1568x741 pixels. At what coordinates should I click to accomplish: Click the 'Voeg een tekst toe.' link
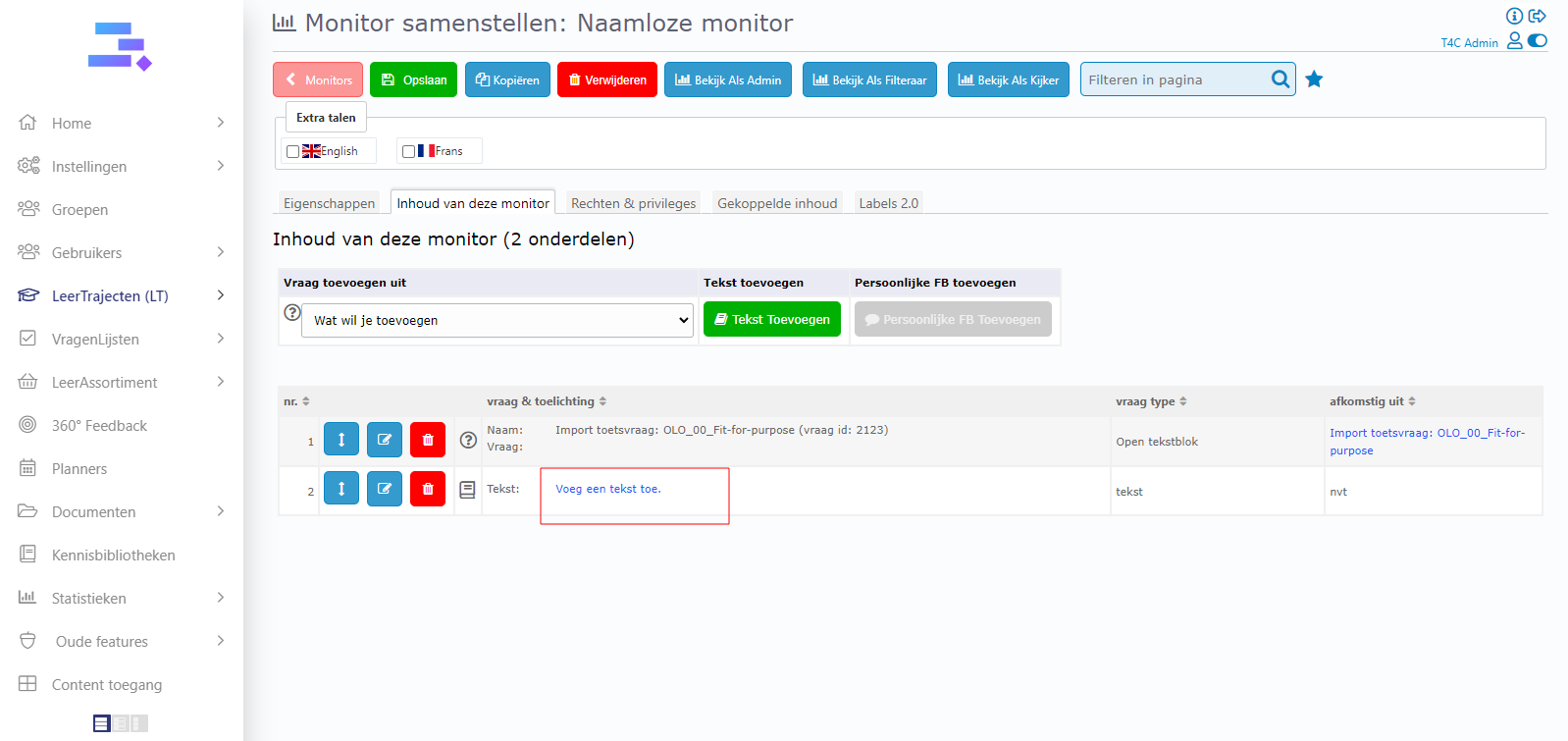coord(608,489)
